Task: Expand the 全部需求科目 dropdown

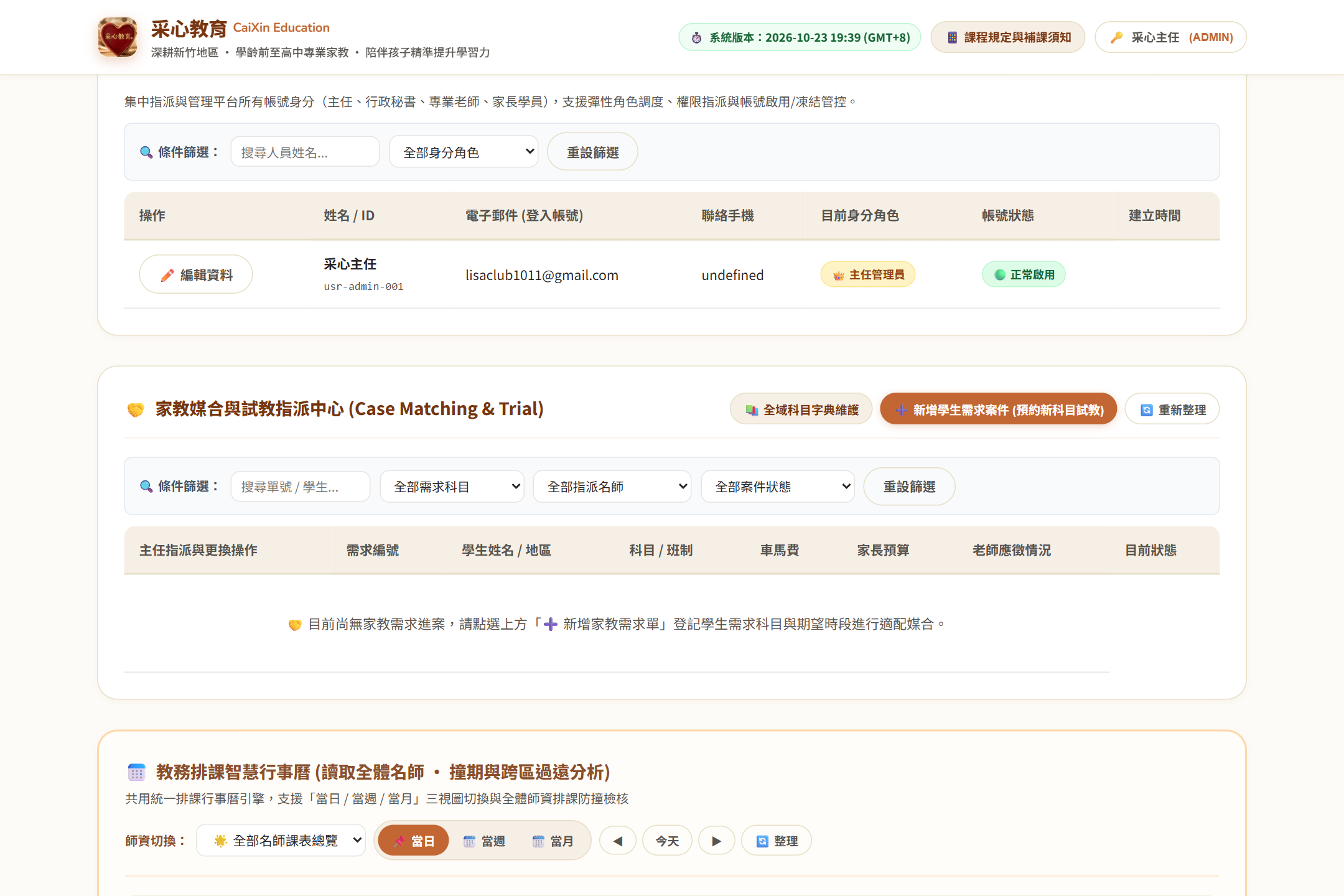Action: [x=452, y=487]
